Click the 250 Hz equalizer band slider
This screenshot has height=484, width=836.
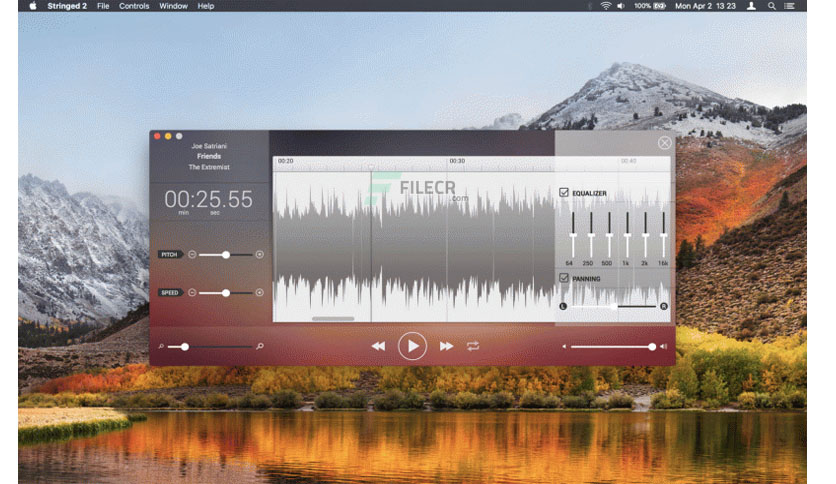(591, 235)
